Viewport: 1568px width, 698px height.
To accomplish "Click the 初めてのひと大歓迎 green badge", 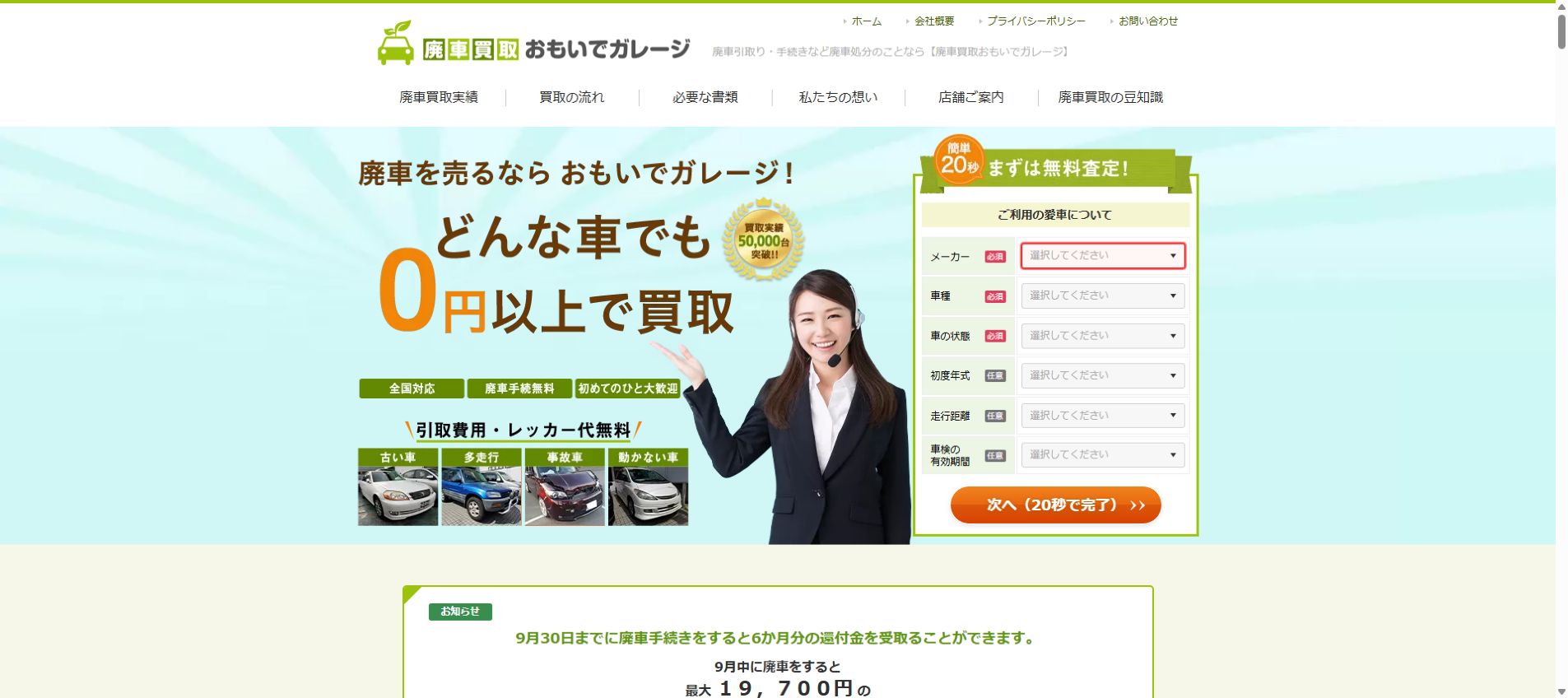I will coord(628,389).
